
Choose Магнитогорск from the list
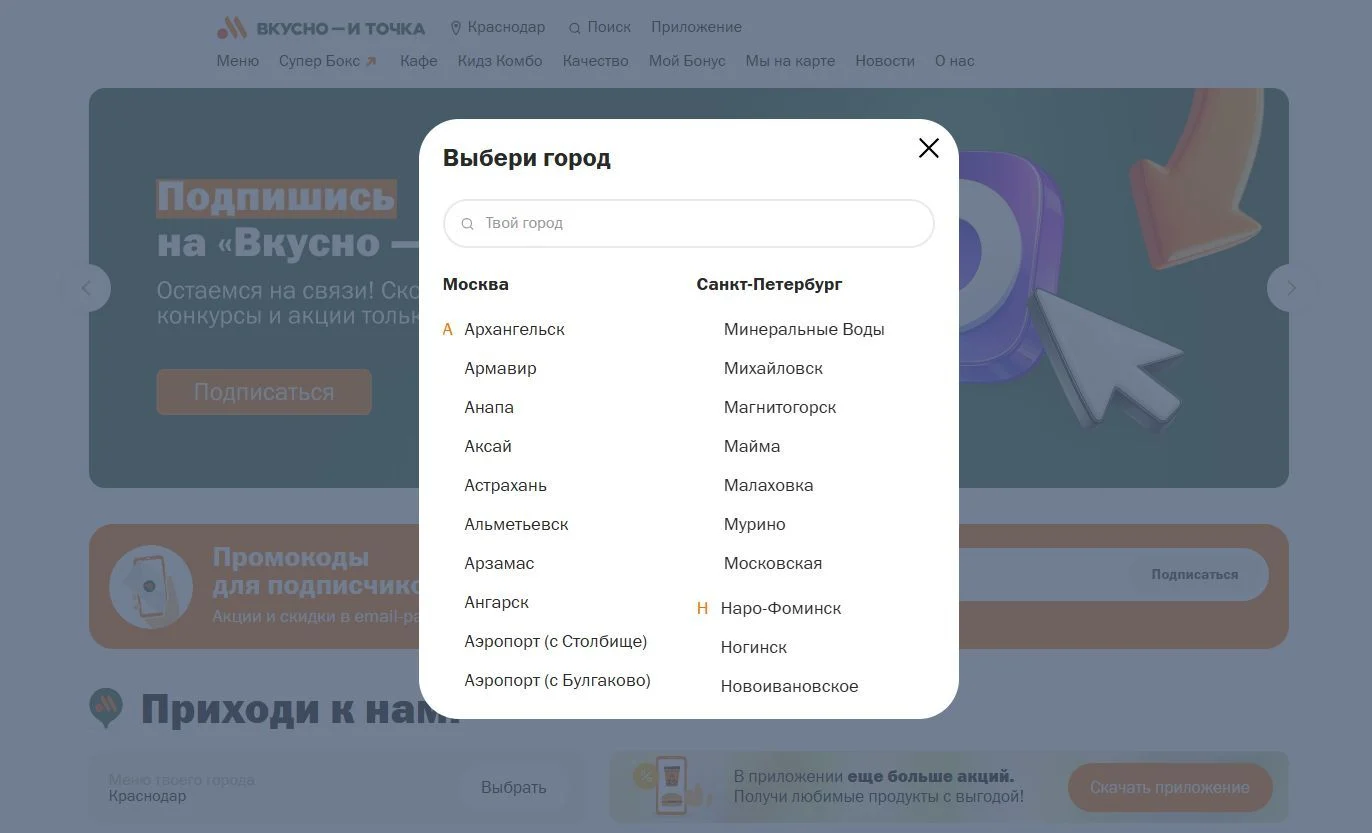[x=780, y=407]
